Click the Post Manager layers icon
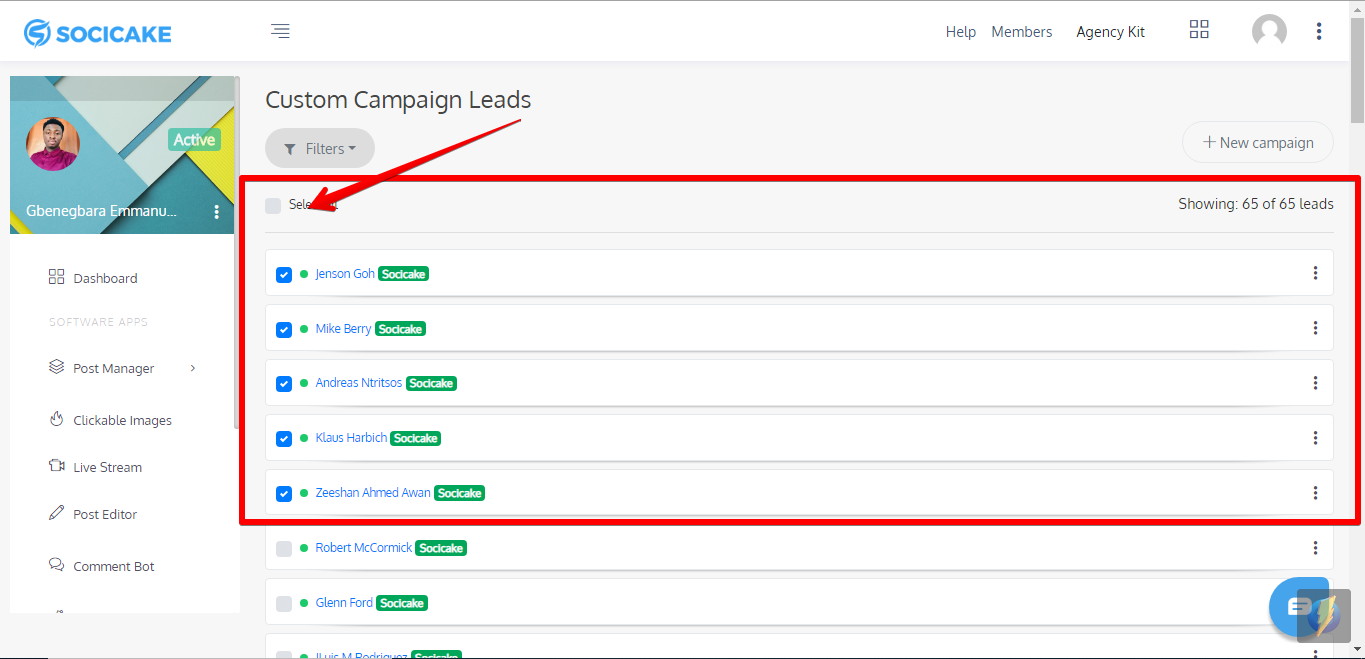This screenshot has width=1365, height=659. click(x=56, y=367)
